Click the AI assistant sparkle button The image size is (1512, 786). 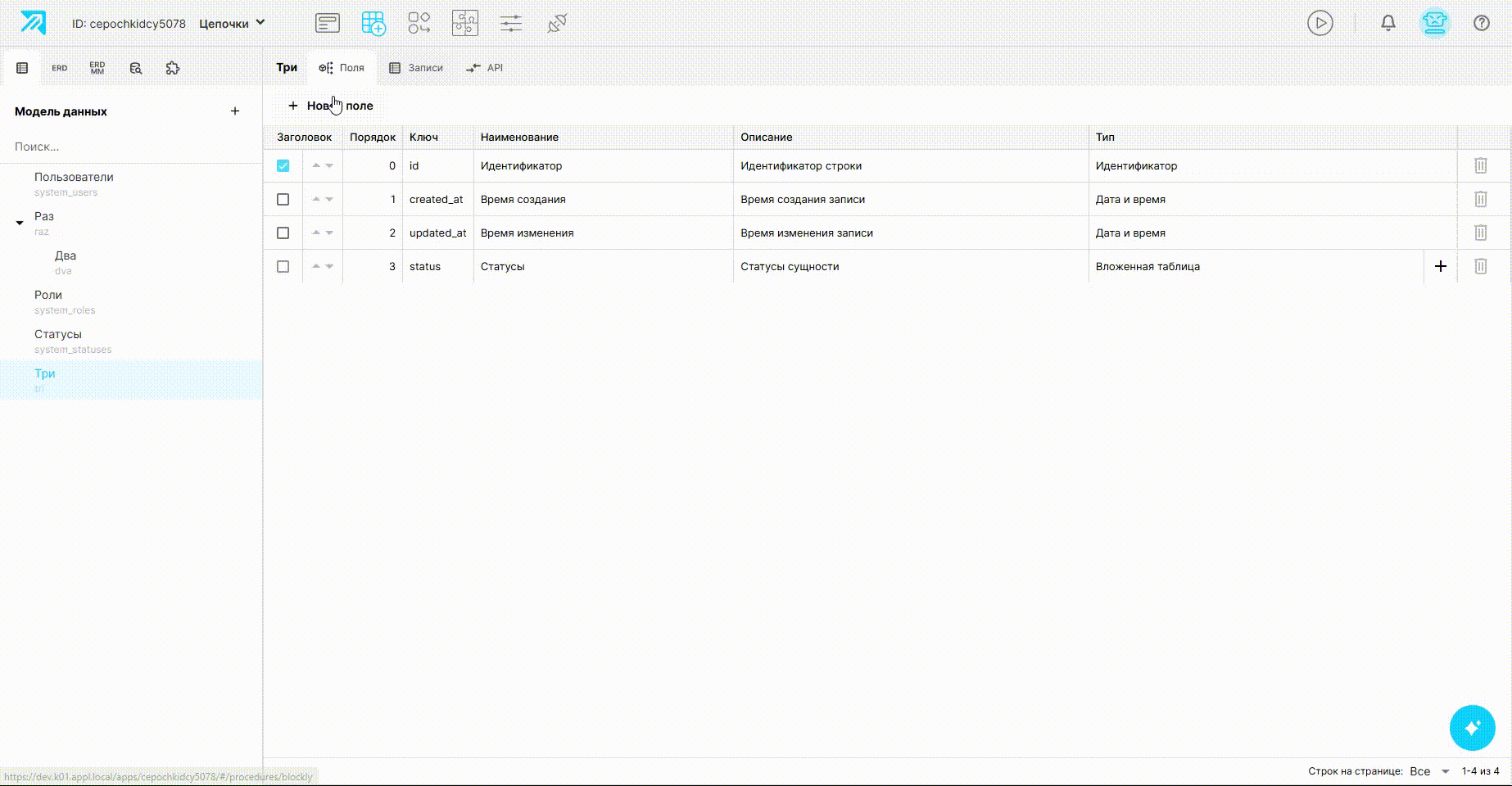[x=1472, y=727]
